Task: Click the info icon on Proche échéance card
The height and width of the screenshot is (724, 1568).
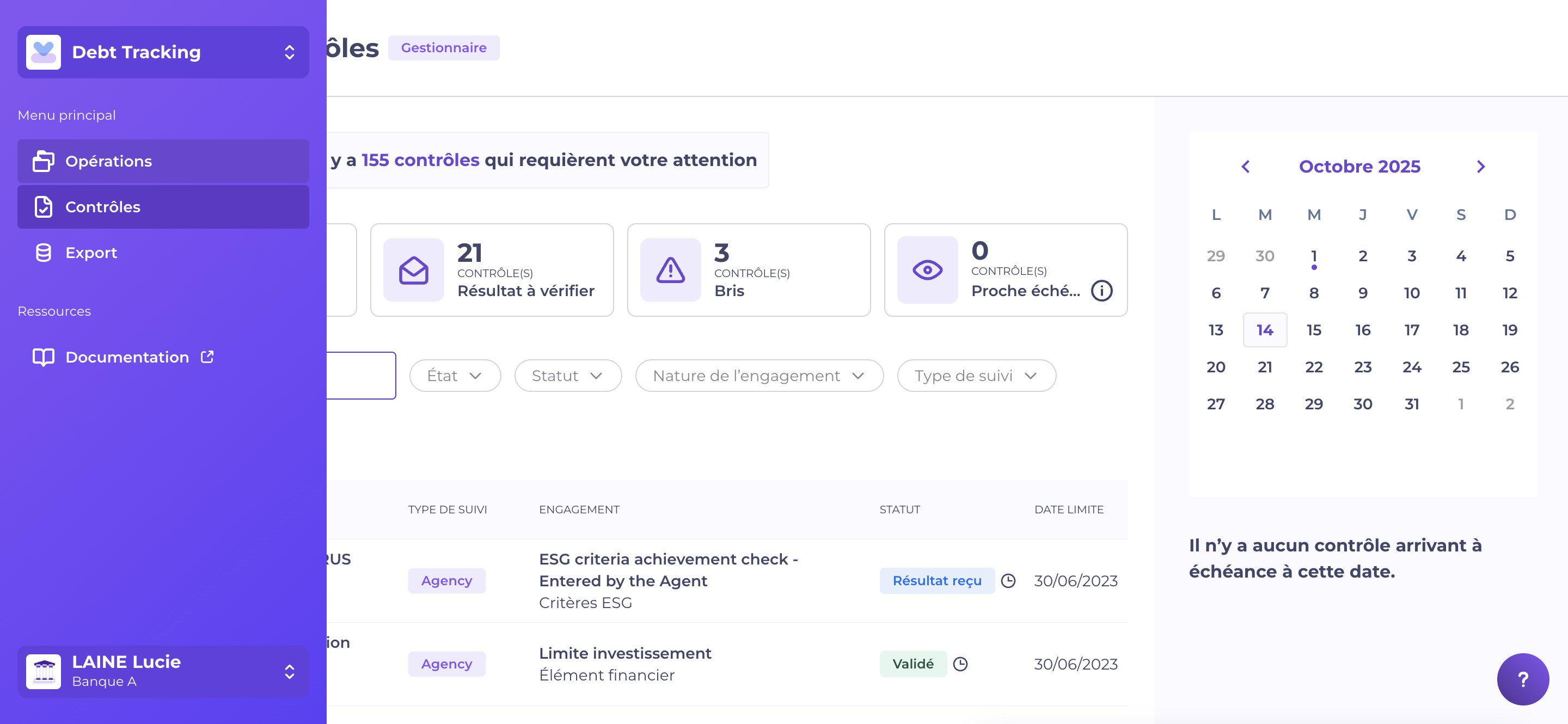Action: 1101,291
